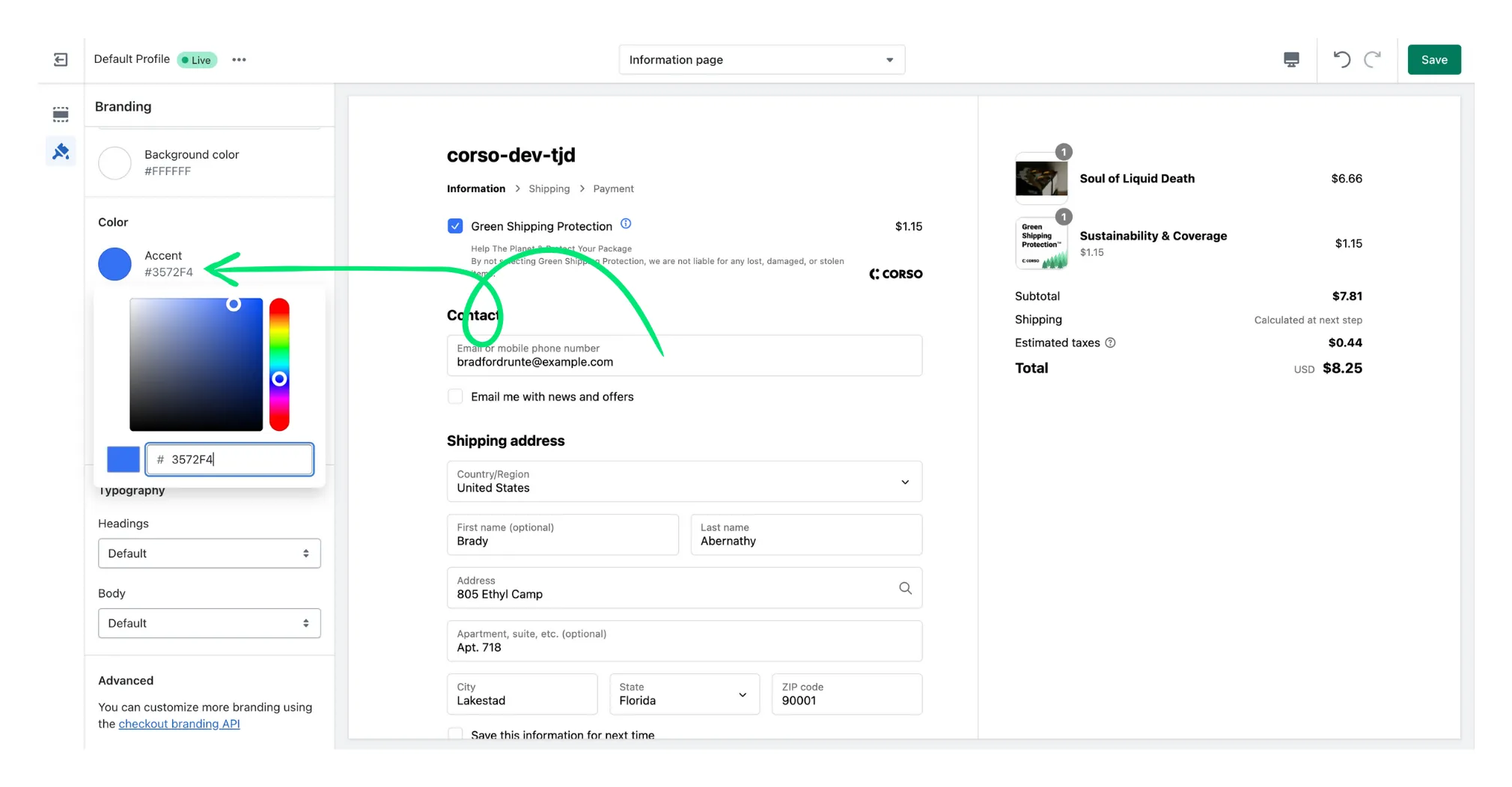
Task: Click the Accent blue color swatch
Action: (115, 264)
